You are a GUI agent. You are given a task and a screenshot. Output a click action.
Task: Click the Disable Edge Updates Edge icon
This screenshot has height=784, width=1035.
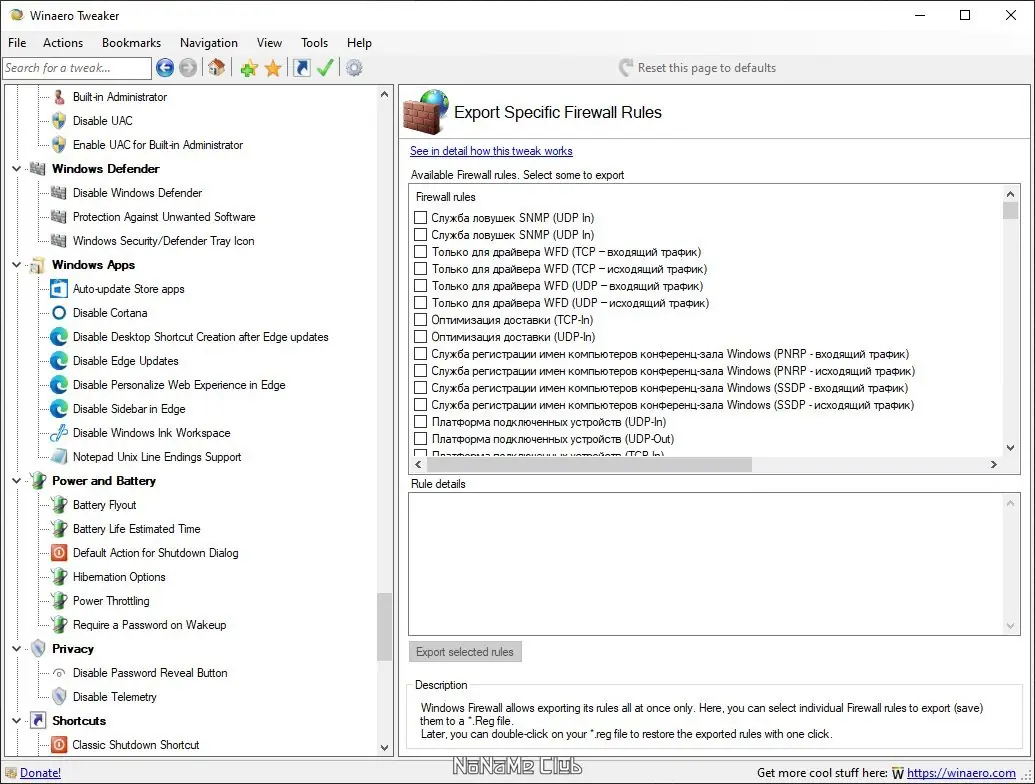[59, 361]
